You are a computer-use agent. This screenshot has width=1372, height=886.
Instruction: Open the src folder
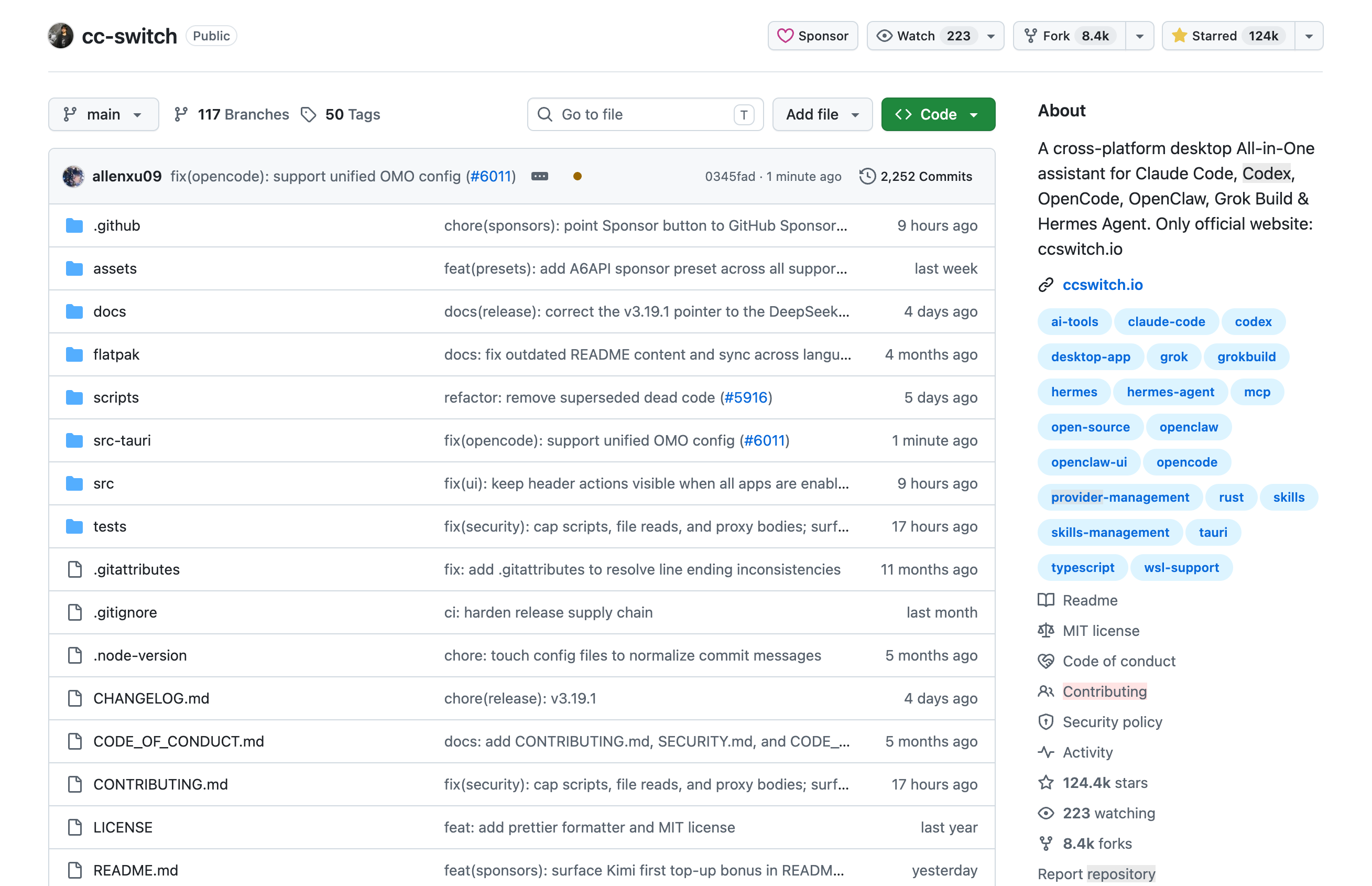click(x=104, y=483)
